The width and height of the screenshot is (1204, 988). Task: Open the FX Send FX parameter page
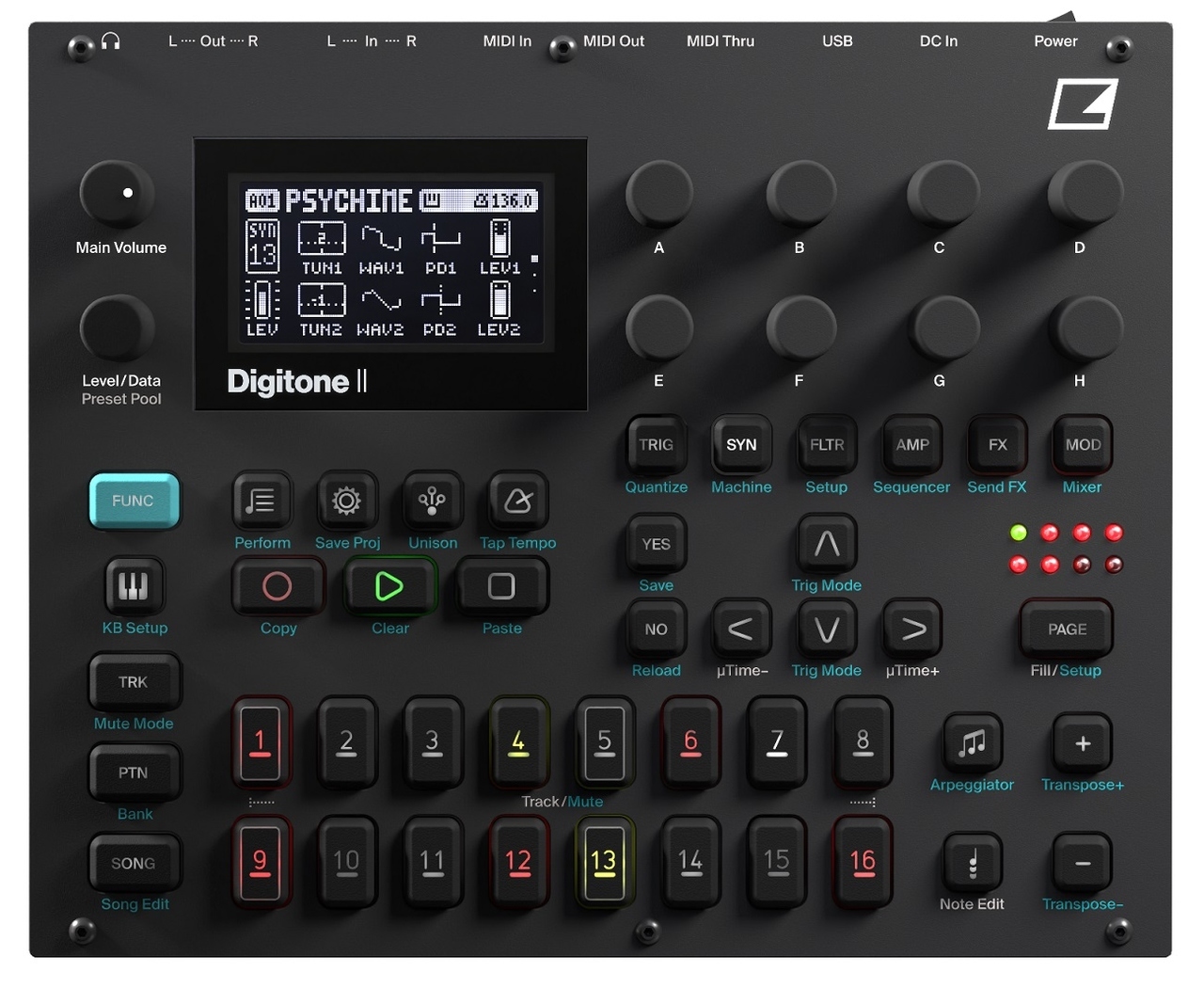pyautogui.click(x=997, y=444)
